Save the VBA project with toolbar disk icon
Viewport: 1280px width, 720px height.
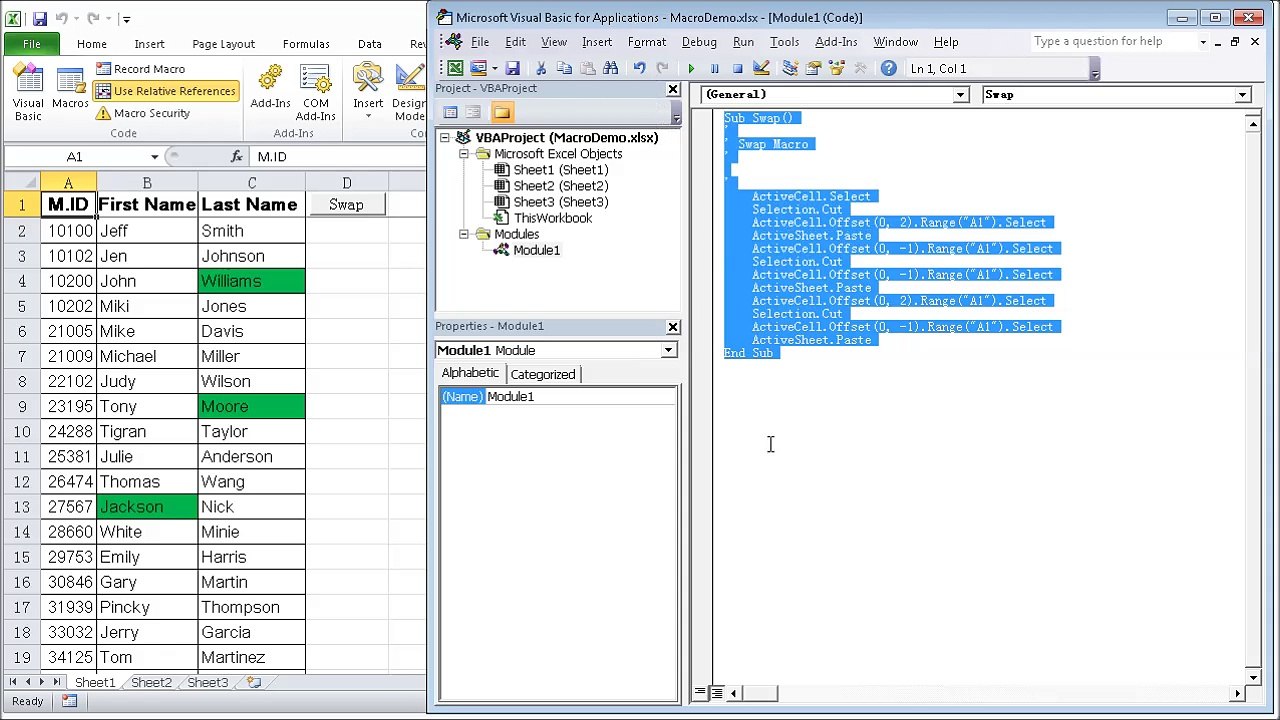(512, 69)
